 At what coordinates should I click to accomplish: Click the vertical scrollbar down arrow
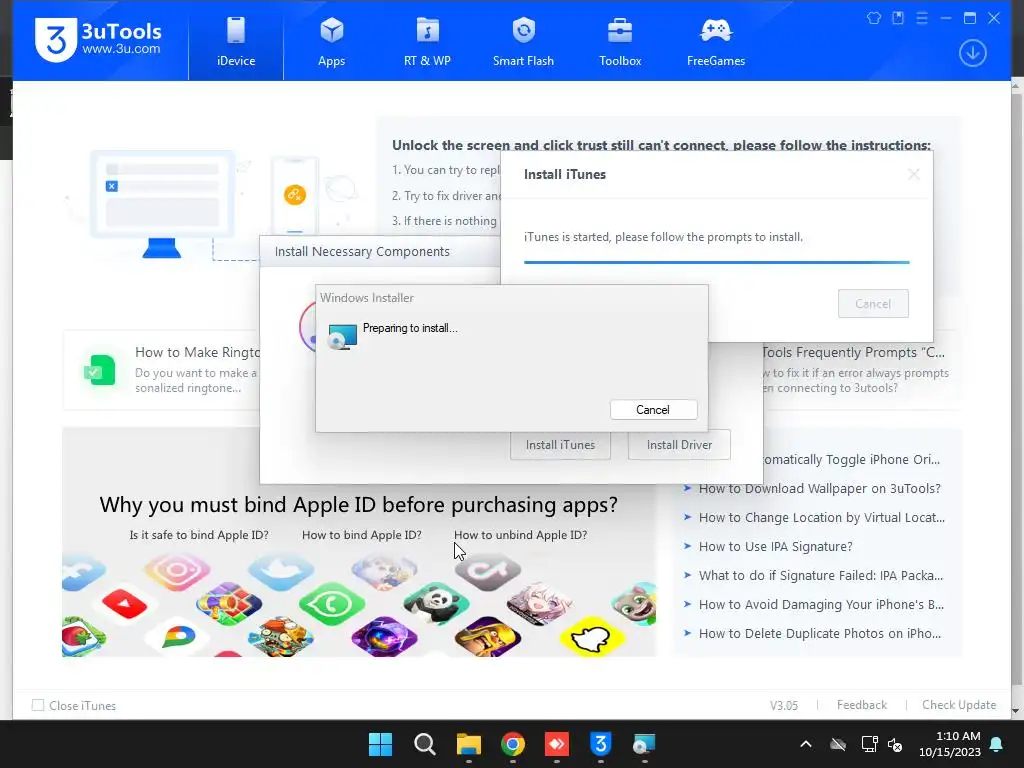point(1016,711)
